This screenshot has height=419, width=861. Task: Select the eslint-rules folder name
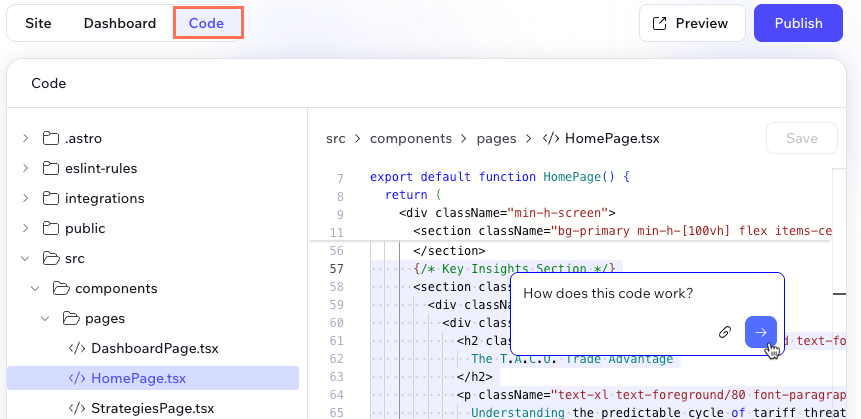(101, 168)
